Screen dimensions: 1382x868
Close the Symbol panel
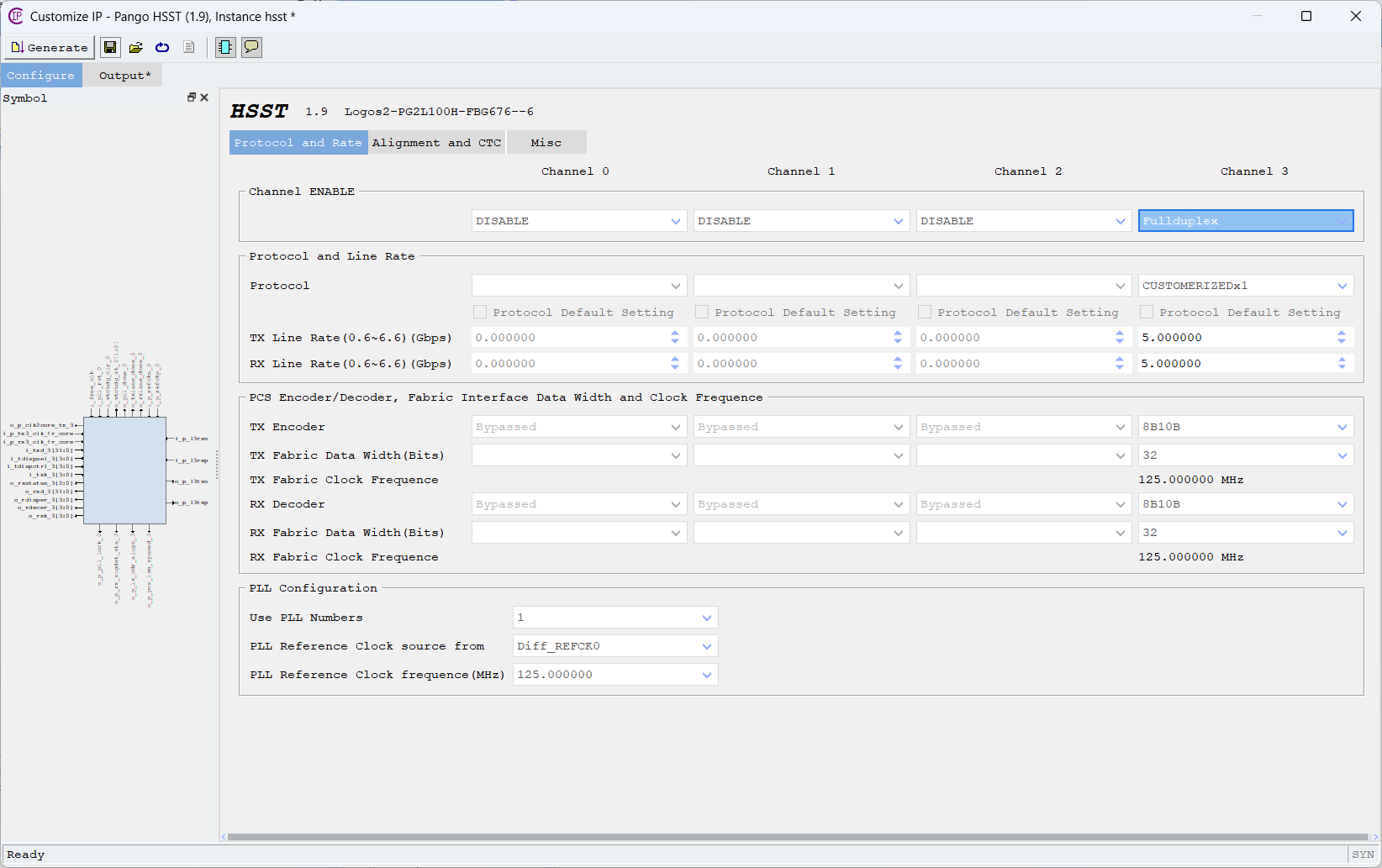(x=204, y=97)
